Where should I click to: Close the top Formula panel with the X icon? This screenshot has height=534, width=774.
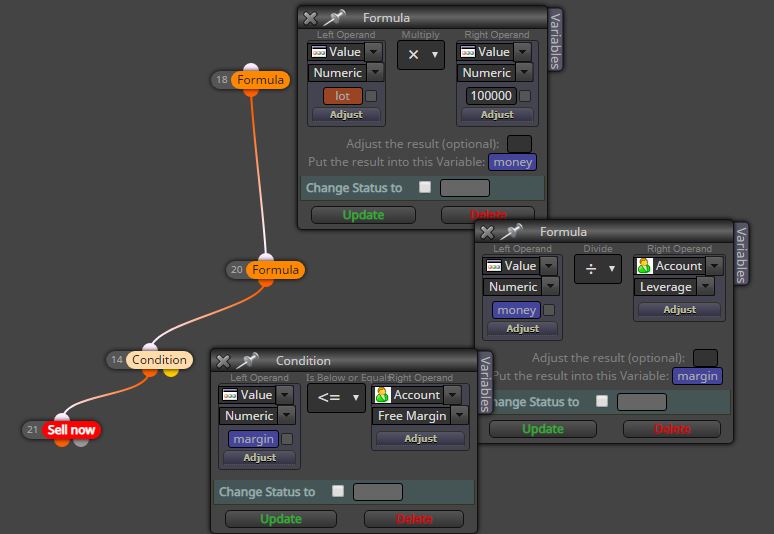point(310,18)
